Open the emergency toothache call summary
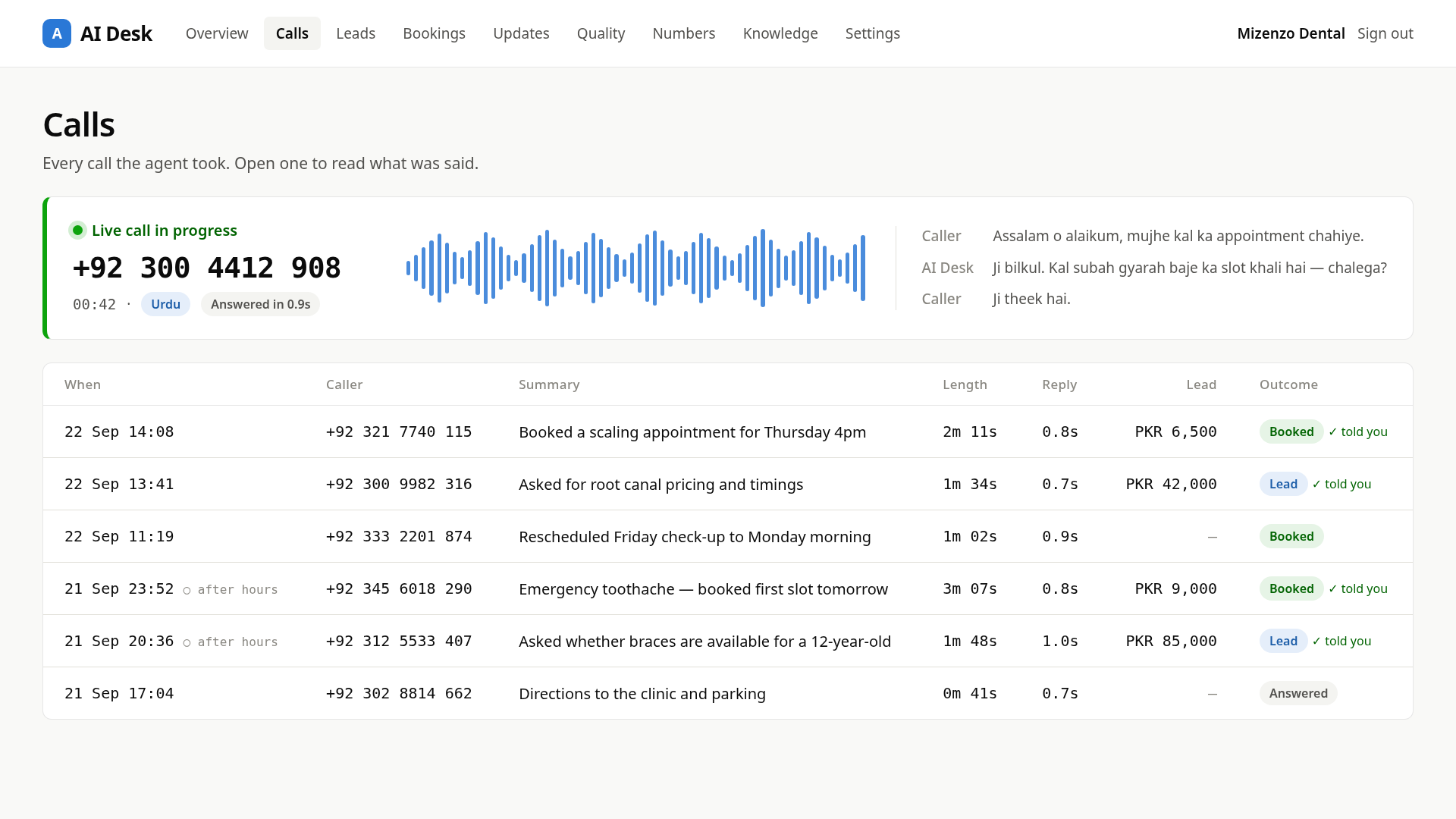The image size is (1456, 819). (x=703, y=589)
